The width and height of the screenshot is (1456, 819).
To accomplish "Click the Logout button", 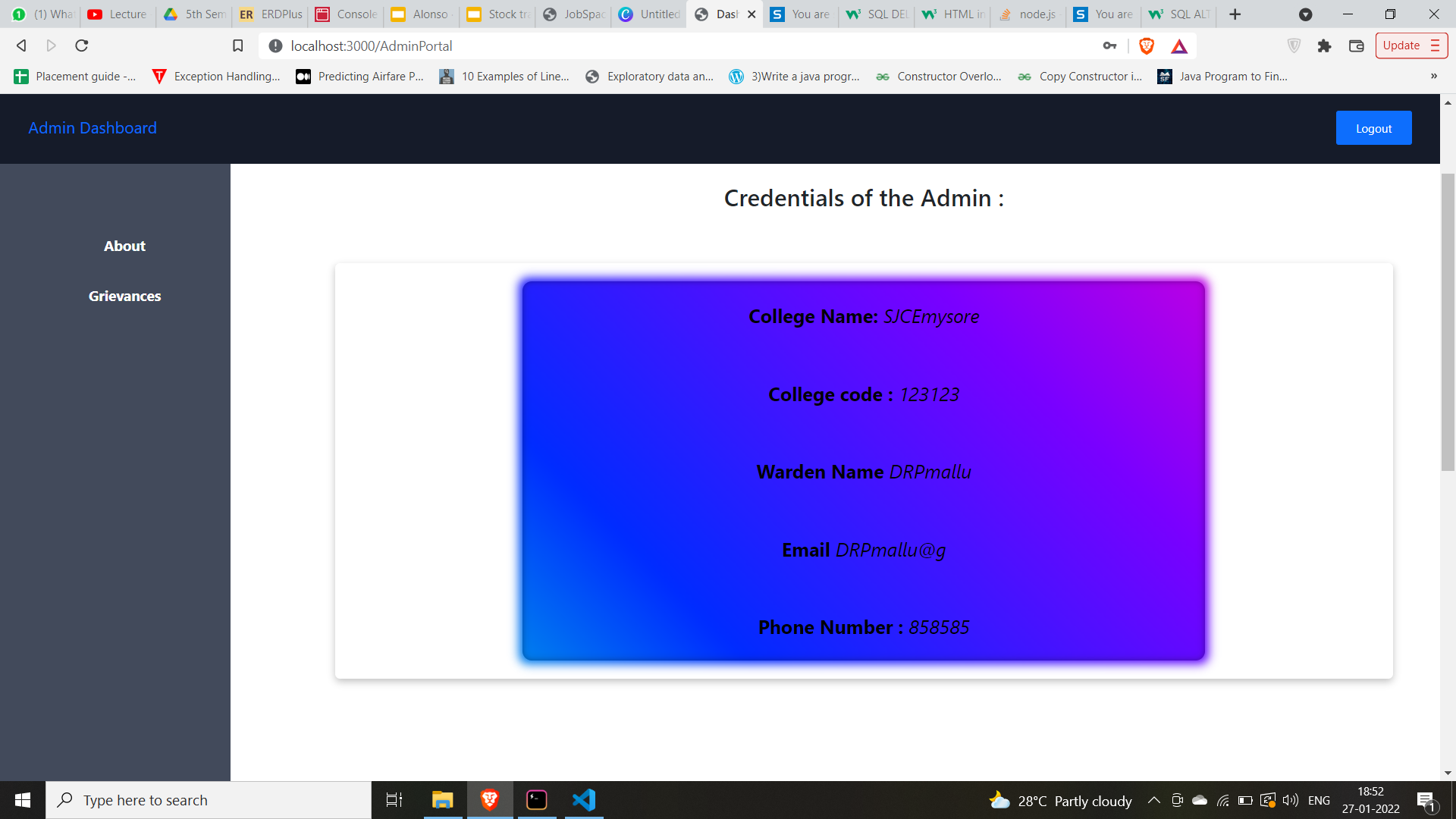I will (1373, 128).
